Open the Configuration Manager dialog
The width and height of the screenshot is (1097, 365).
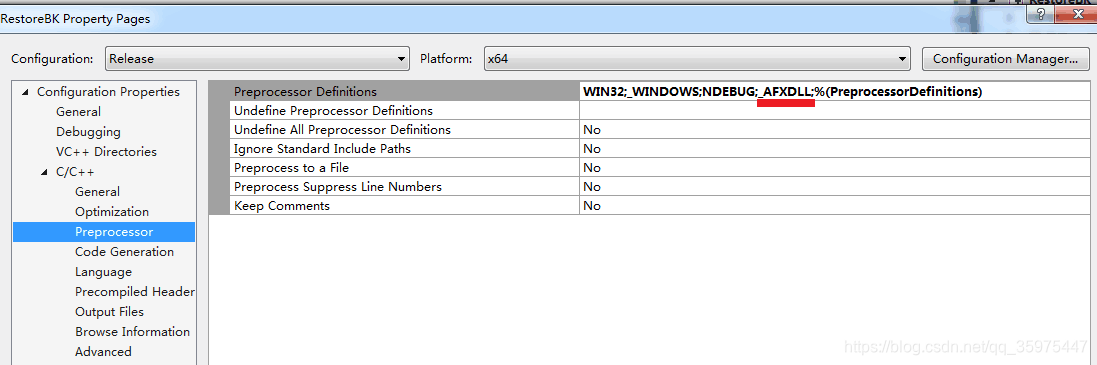[1005, 59]
